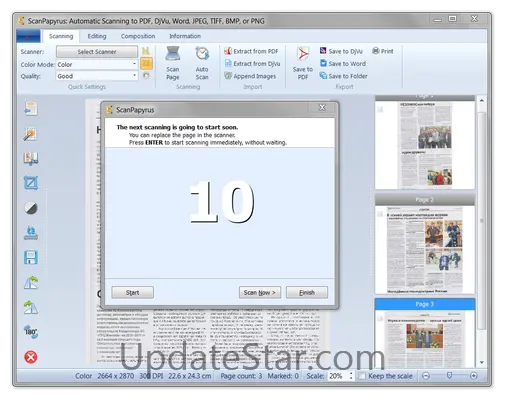Click Save to PDF
The image size is (505, 400).
(x=303, y=63)
